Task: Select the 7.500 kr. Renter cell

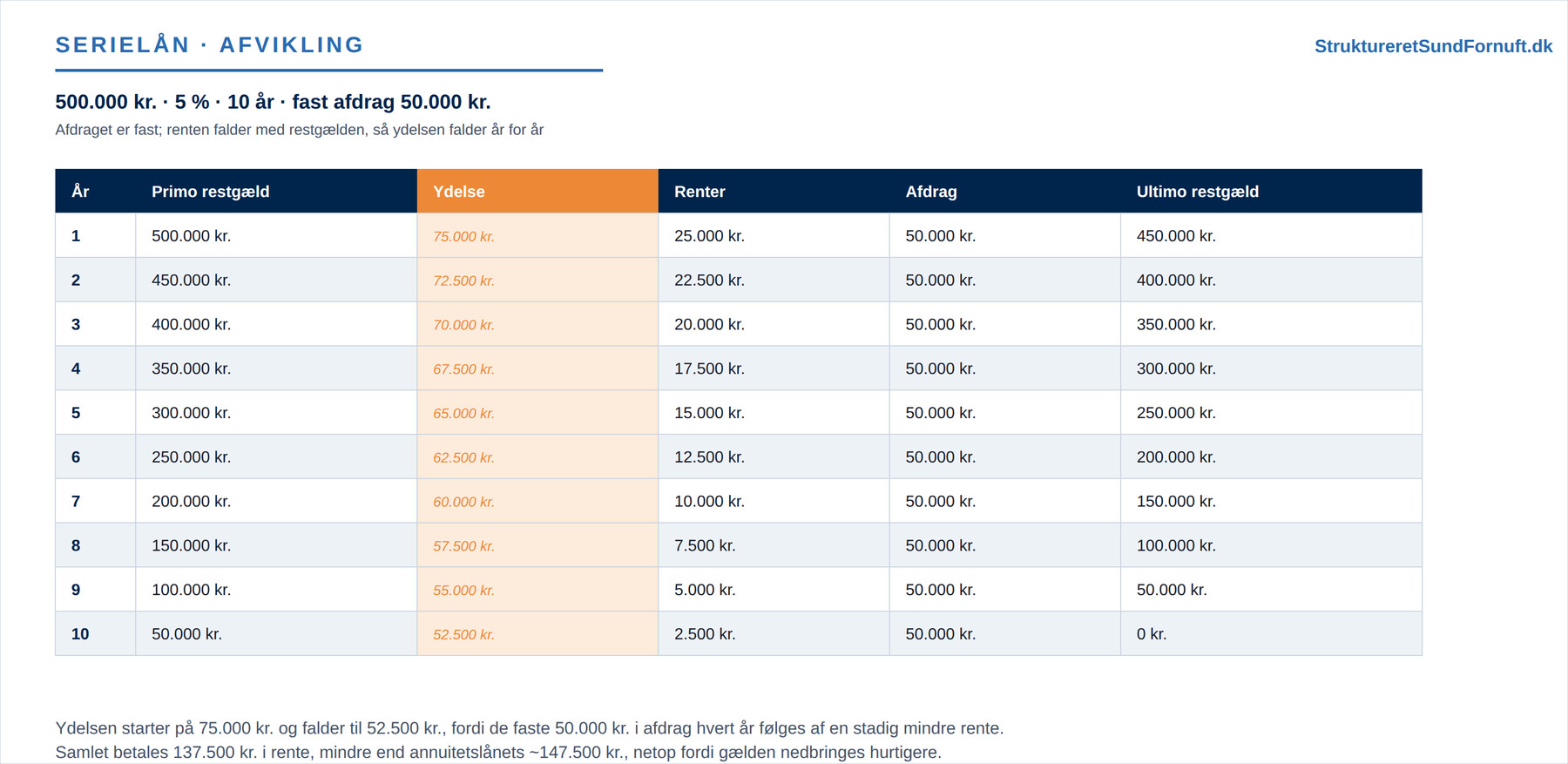Action: [x=774, y=545]
